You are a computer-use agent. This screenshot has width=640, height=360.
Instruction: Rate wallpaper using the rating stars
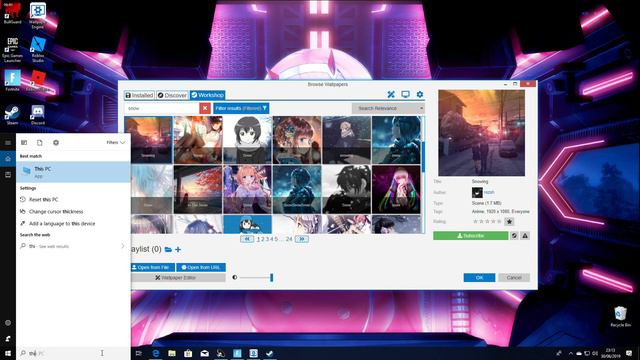[487, 222]
